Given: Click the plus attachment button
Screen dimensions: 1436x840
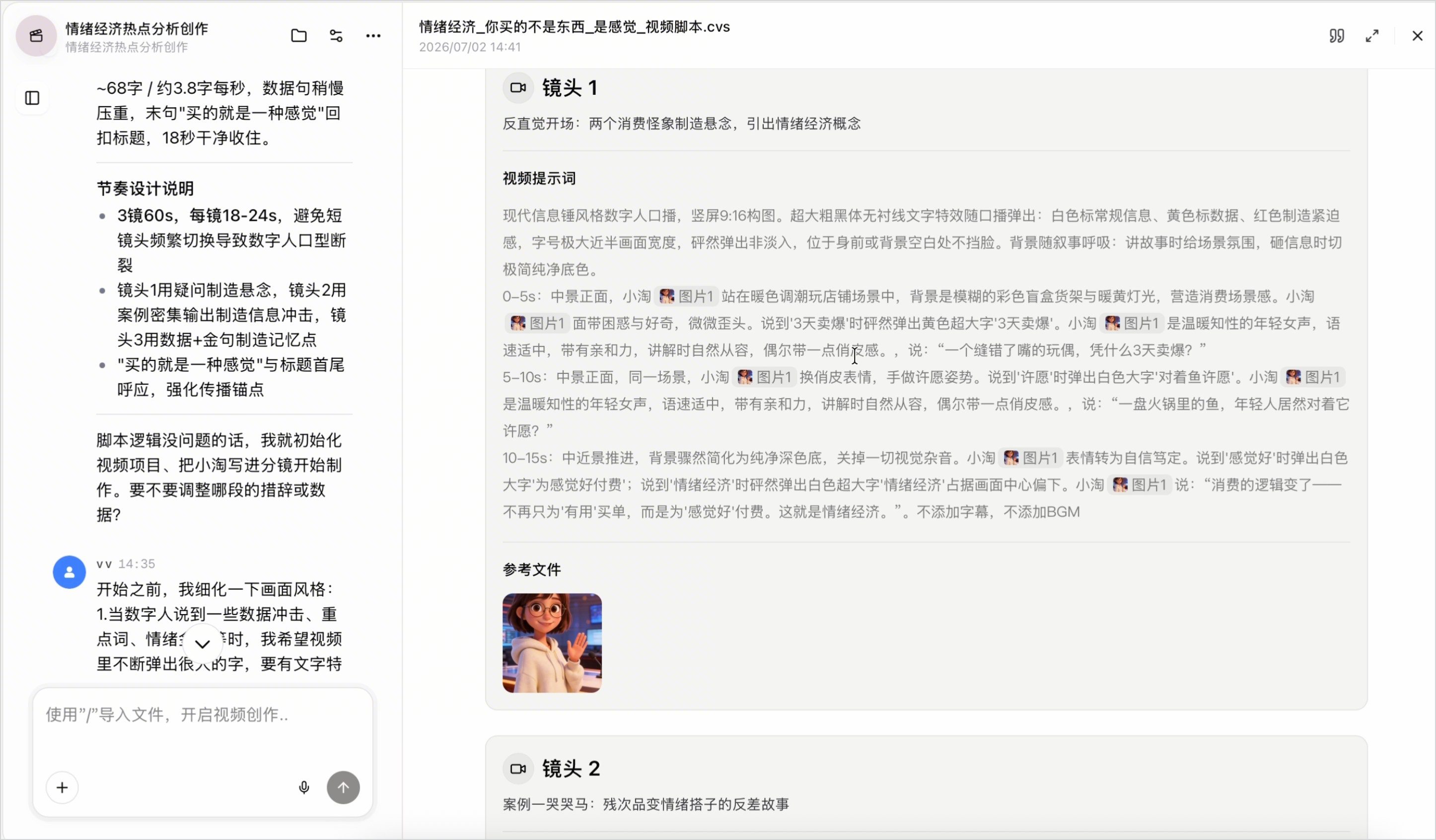Looking at the screenshot, I should tap(62, 787).
